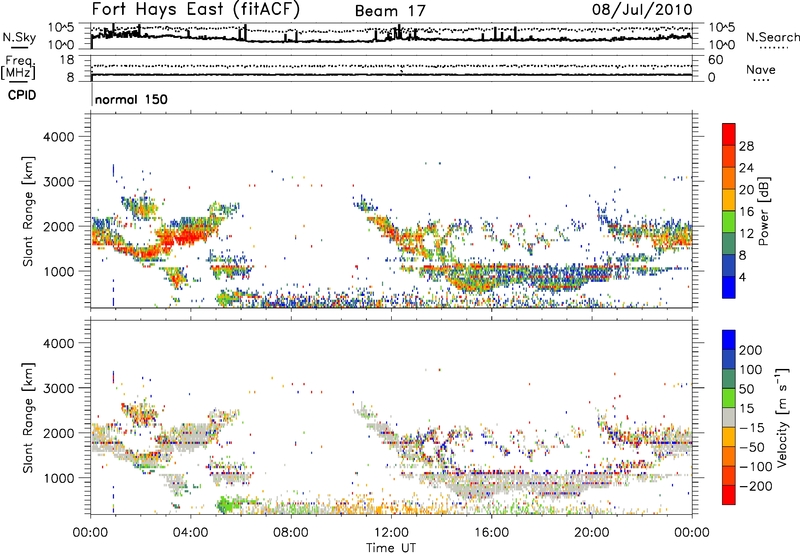Viewport: 800px width, 554px height.
Task: Click the blue top of velocity colorbar
Action: click(x=729, y=340)
